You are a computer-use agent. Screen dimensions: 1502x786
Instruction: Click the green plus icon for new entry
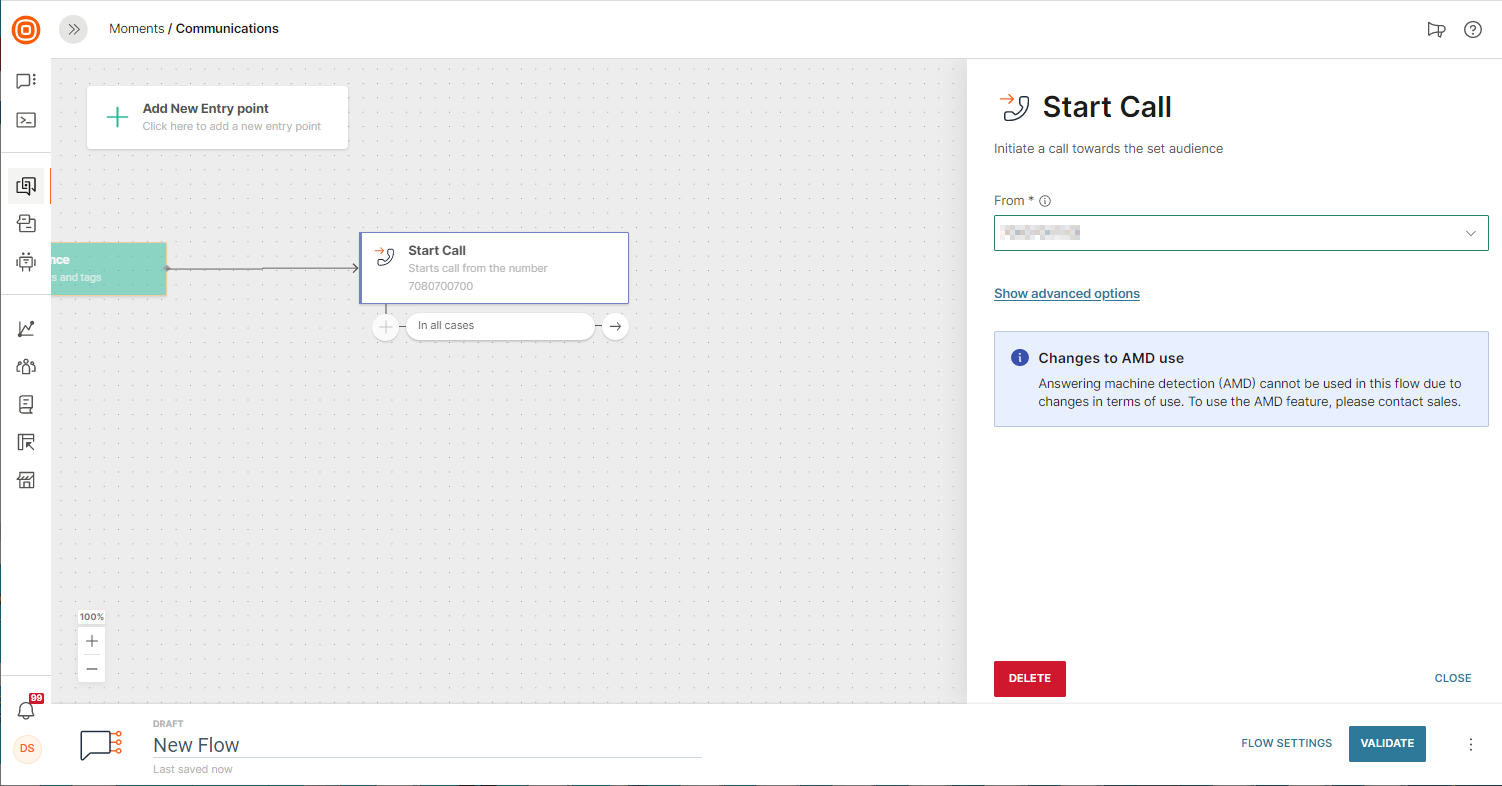pos(117,118)
